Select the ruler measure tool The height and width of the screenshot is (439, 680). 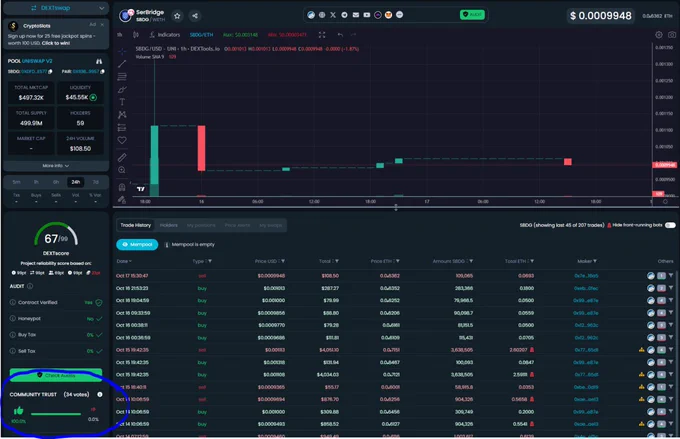(x=122, y=157)
